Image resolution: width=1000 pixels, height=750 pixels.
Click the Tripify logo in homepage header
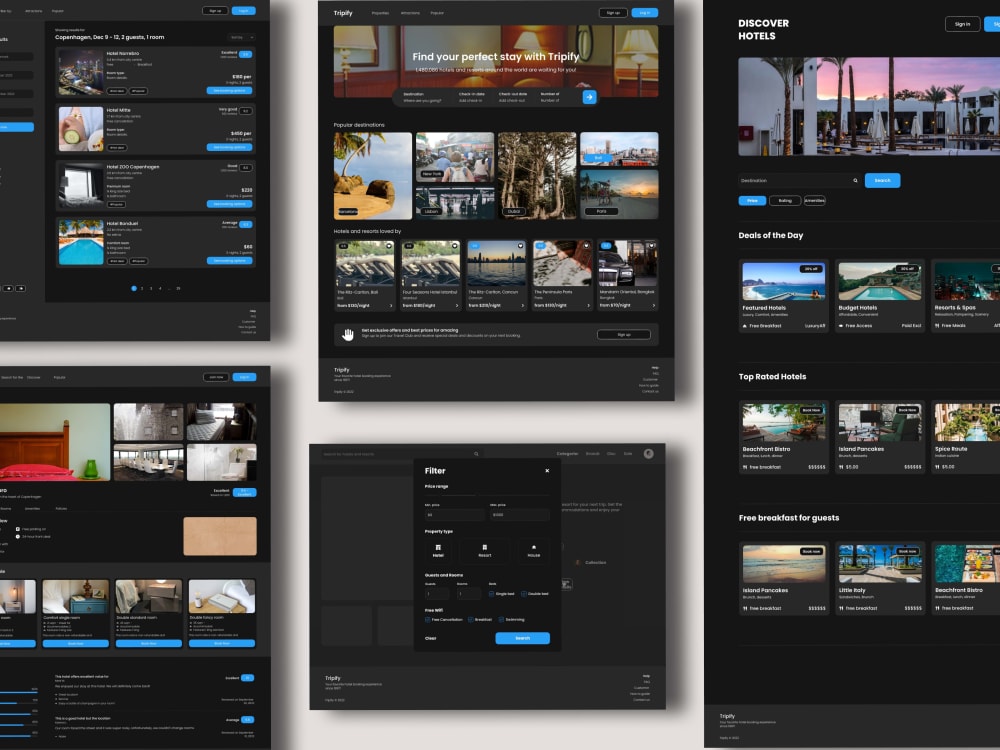point(342,13)
